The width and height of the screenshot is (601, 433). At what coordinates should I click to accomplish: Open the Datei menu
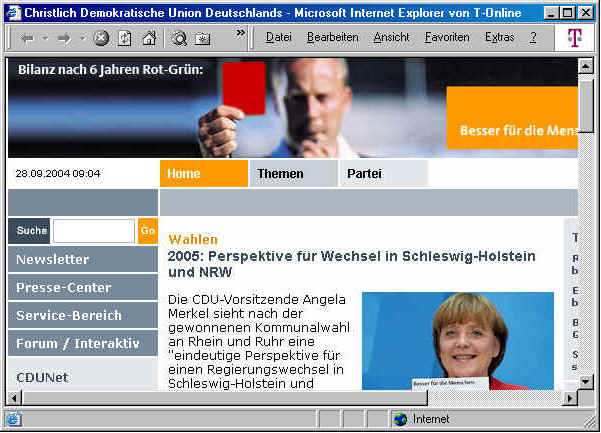(279, 37)
